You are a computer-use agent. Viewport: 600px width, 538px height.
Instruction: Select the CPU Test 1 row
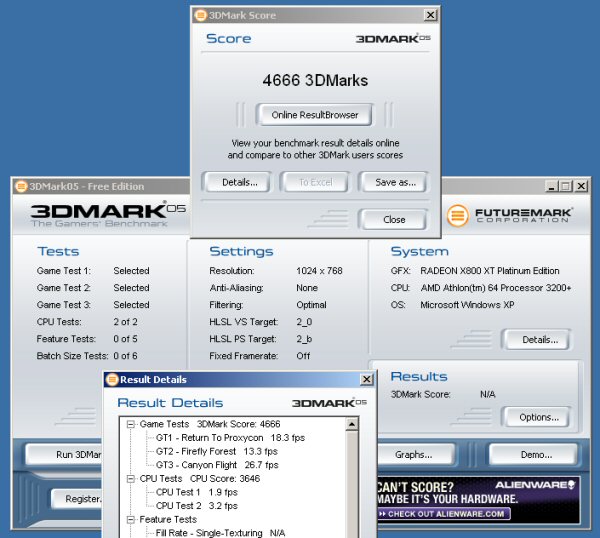click(x=197, y=492)
